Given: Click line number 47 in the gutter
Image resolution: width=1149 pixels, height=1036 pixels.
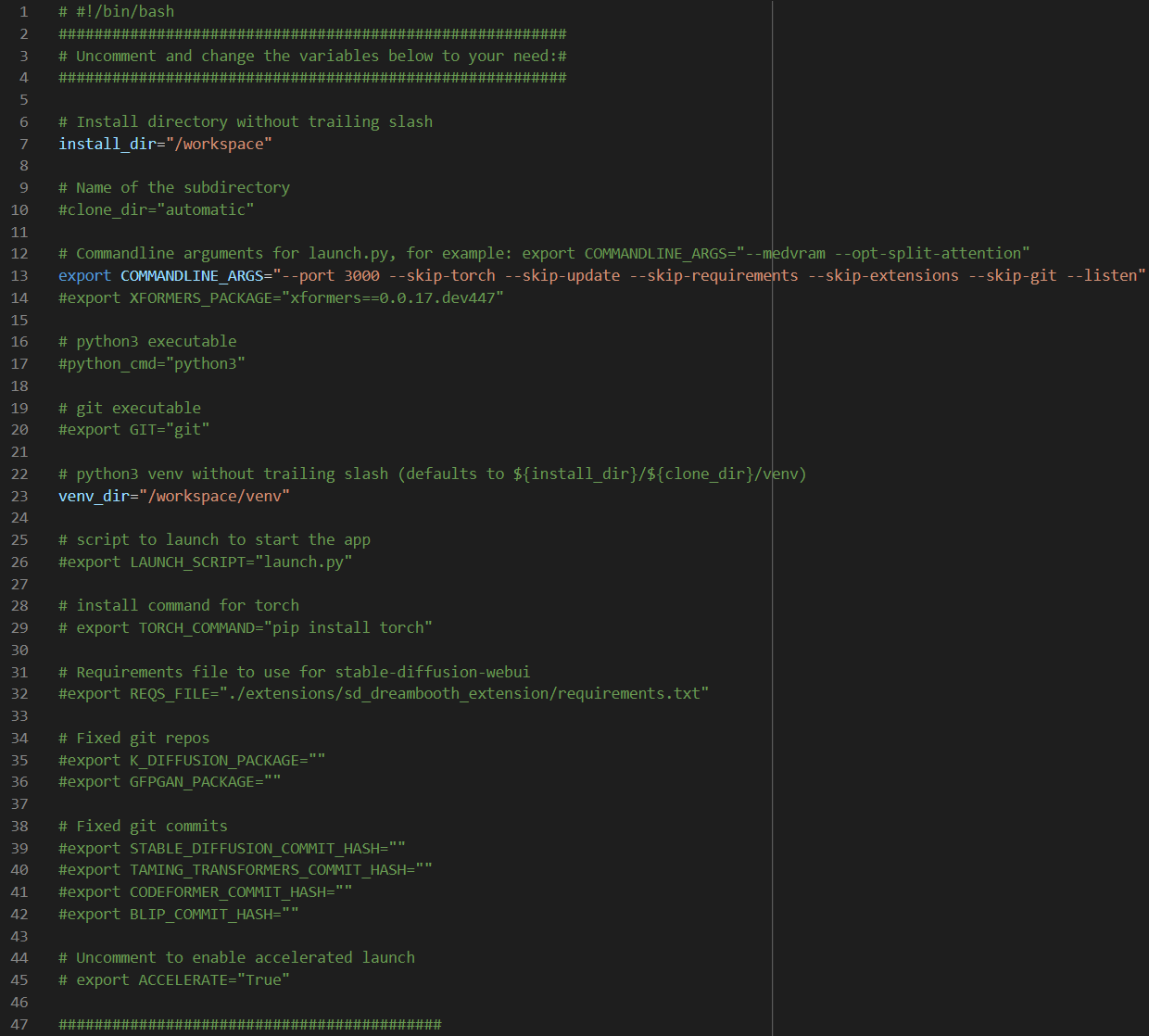Looking at the screenshot, I should [x=19, y=1024].
